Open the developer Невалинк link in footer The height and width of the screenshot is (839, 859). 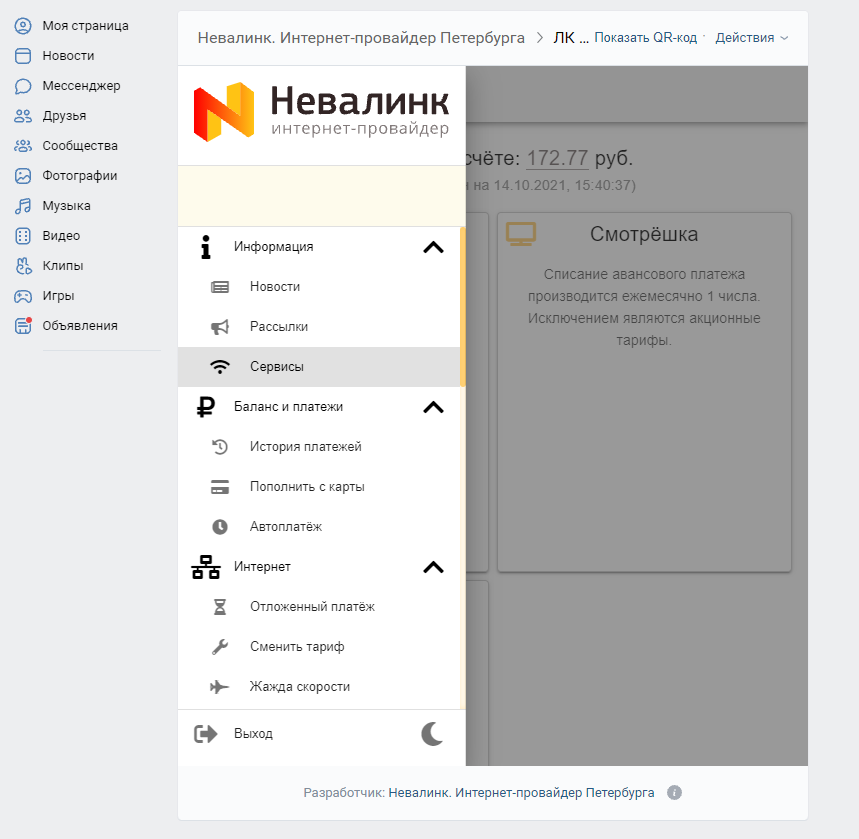pos(521,793)
